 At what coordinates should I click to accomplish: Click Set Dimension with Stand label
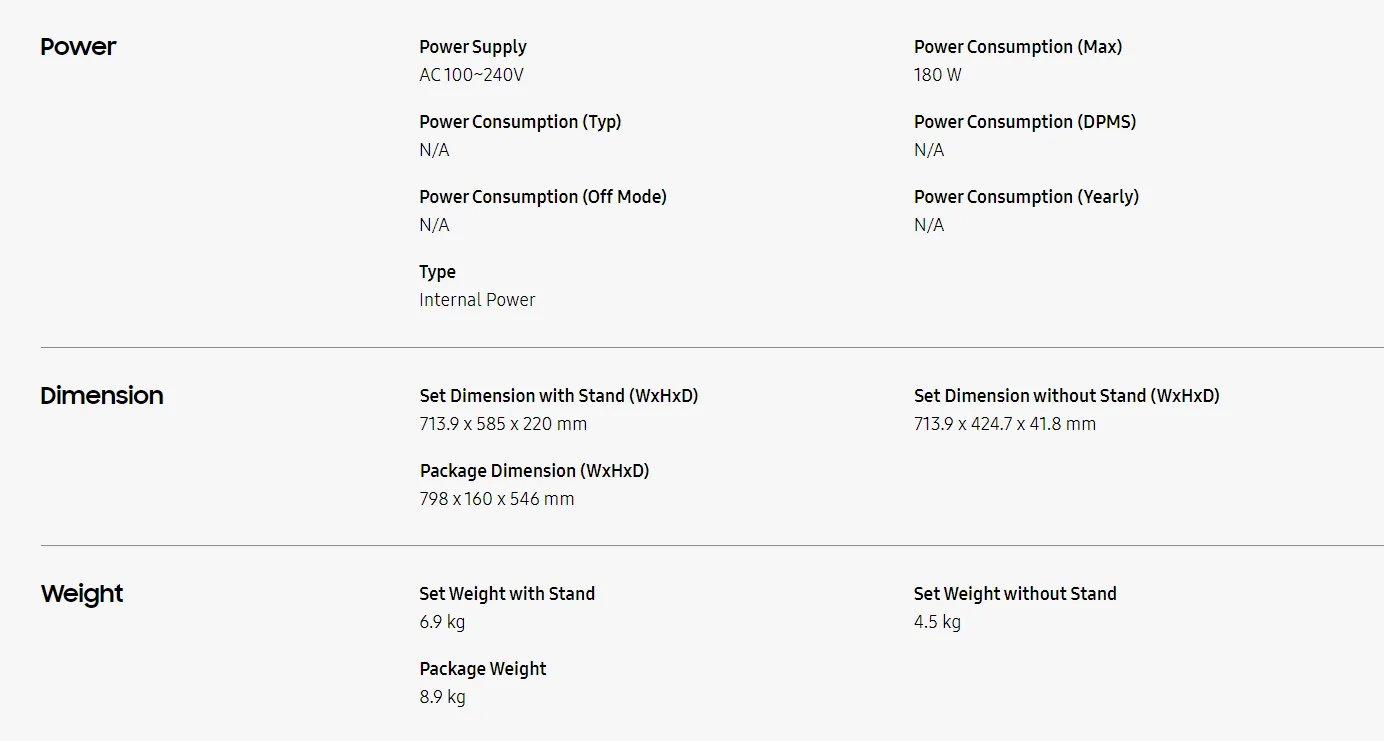click(559, 396)
